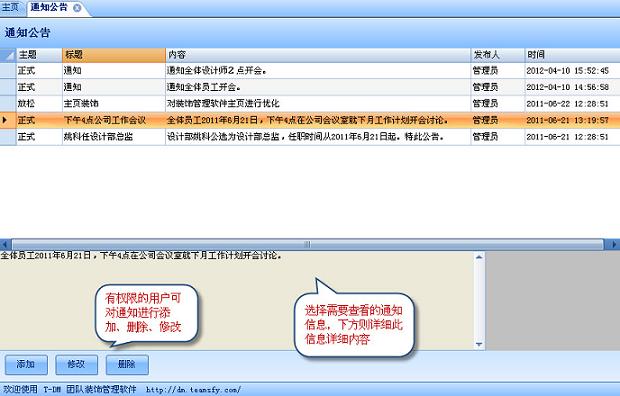620x396 pixels.
Task: Click the 修改 button
Action: (76, 364)
